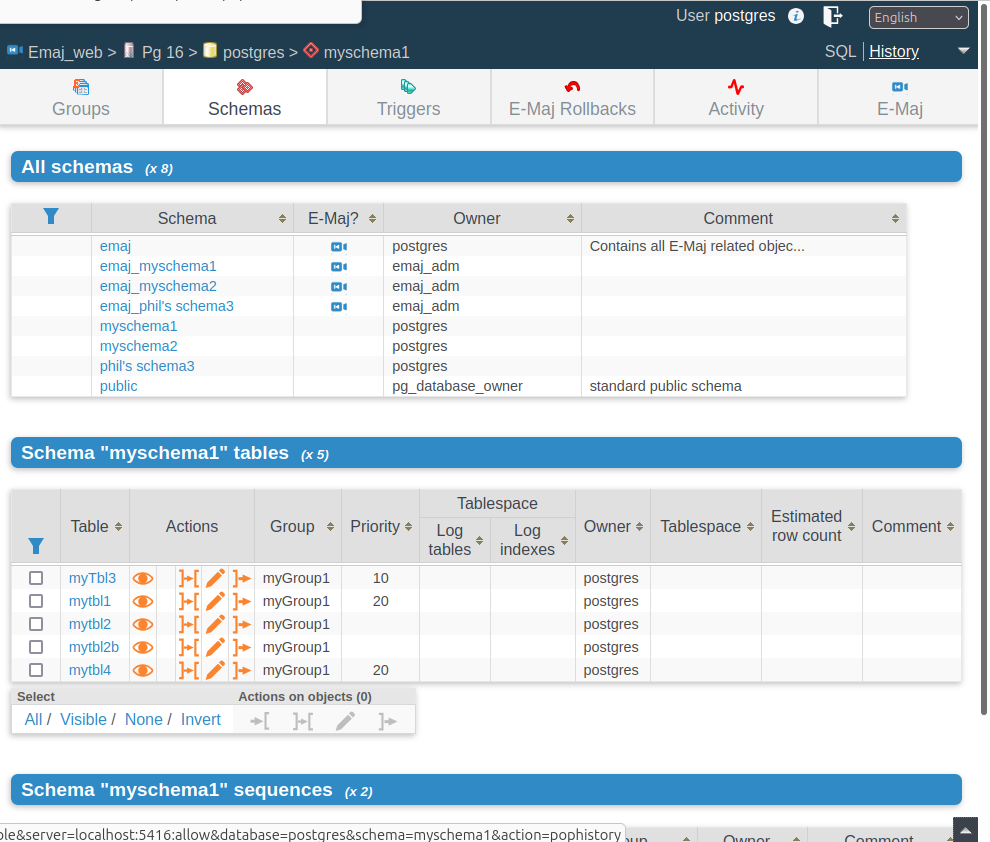Image resolution: width=990 pixels, height=842 pixels.
Task: Switch to the Triggers tab
Action: [409, 97]
